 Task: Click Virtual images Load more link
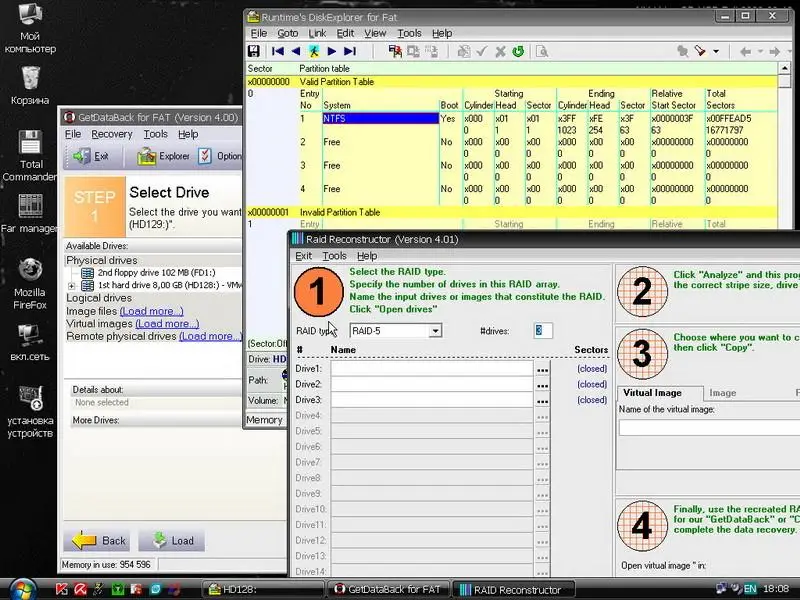tap(167, 324)
